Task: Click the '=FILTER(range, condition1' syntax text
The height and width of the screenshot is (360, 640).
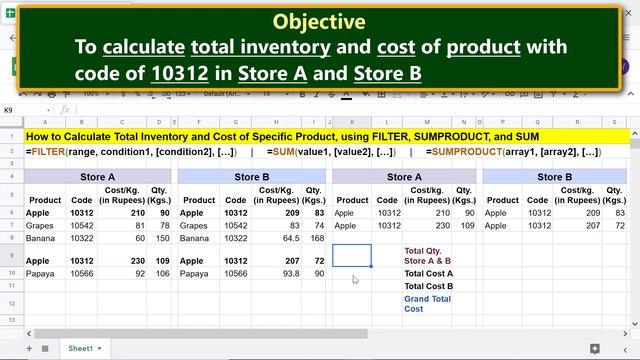Action: coord(131,152)
